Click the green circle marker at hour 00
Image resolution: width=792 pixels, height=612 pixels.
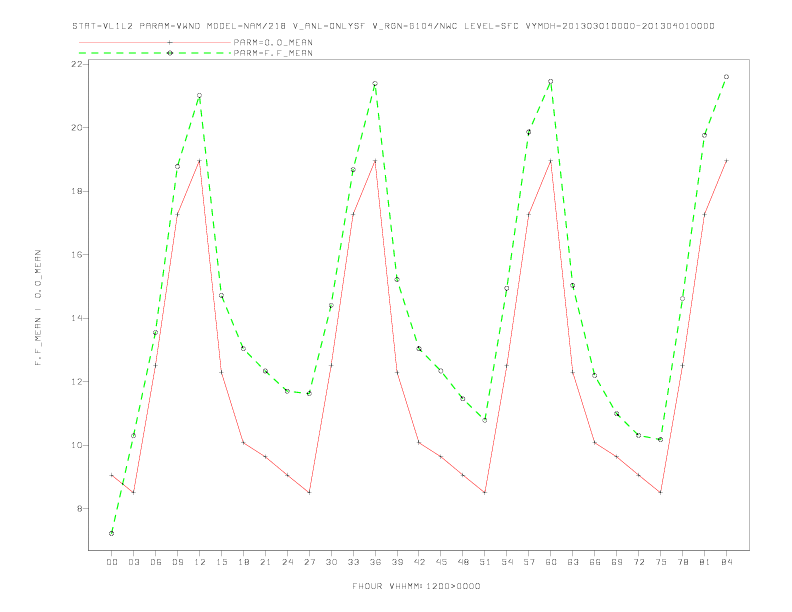pyautogui.click(x=112, y=533)
